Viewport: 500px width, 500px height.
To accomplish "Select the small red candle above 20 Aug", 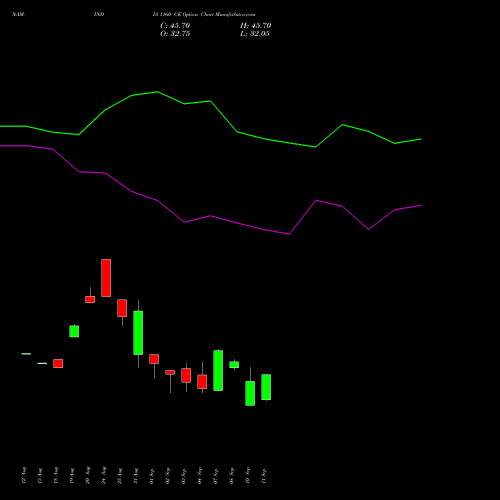I will click(x=90, y=299).
